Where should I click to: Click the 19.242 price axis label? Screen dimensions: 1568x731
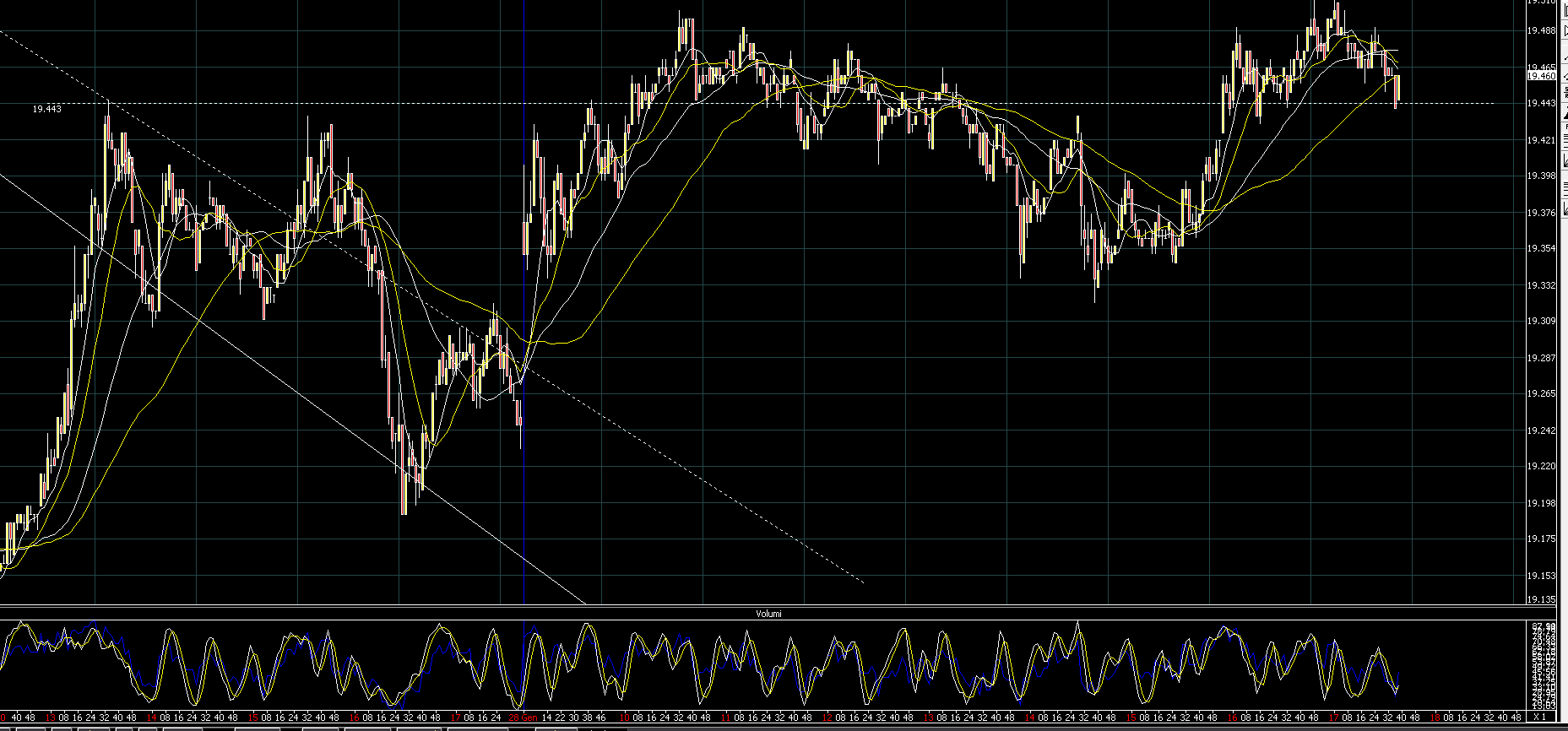(x=1541, y=430)
